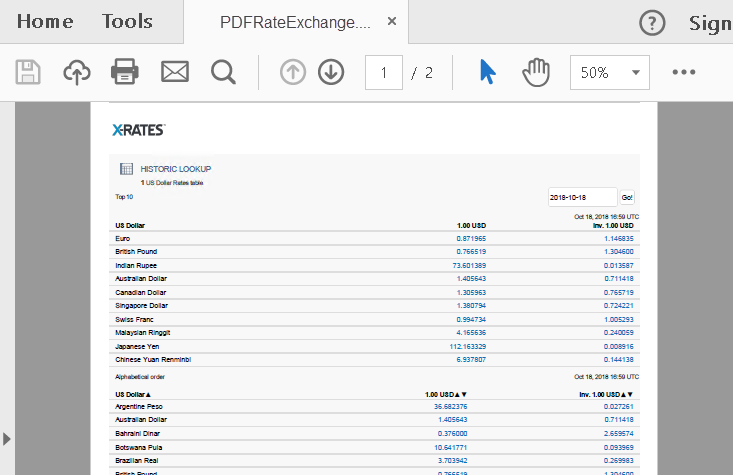
Task: Go to previous page arrow
Action: coord(293,72)
